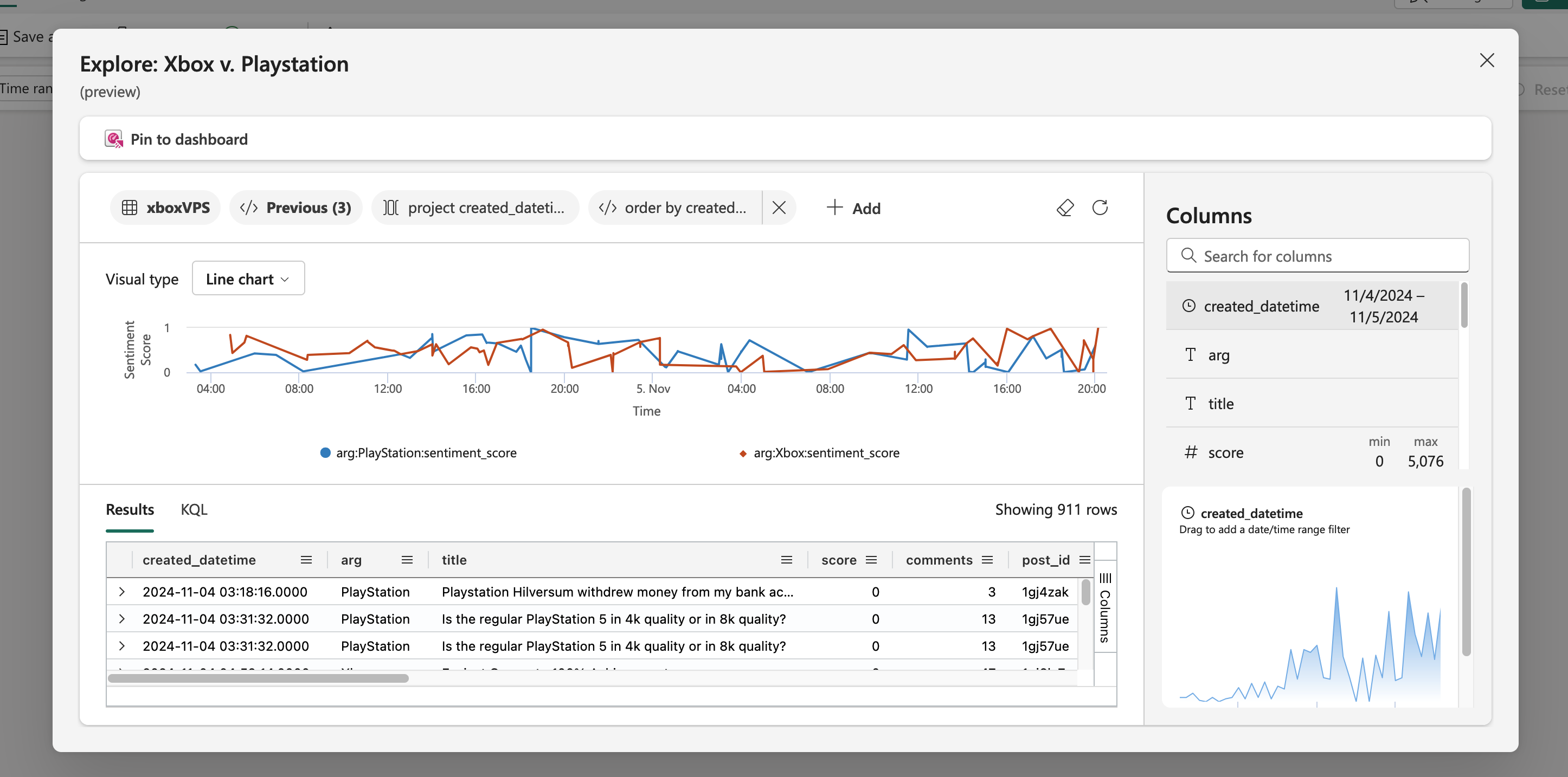
Task: Switch to the KQL tab
Action: pyautogui.click(x=194, y=509)
